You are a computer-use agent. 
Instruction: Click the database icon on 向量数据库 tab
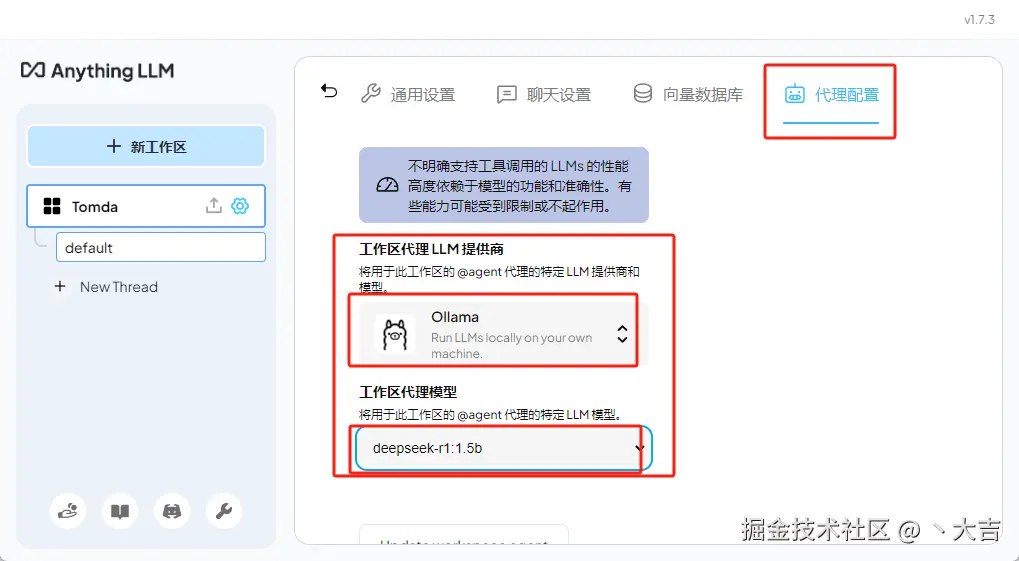(643, 94)
